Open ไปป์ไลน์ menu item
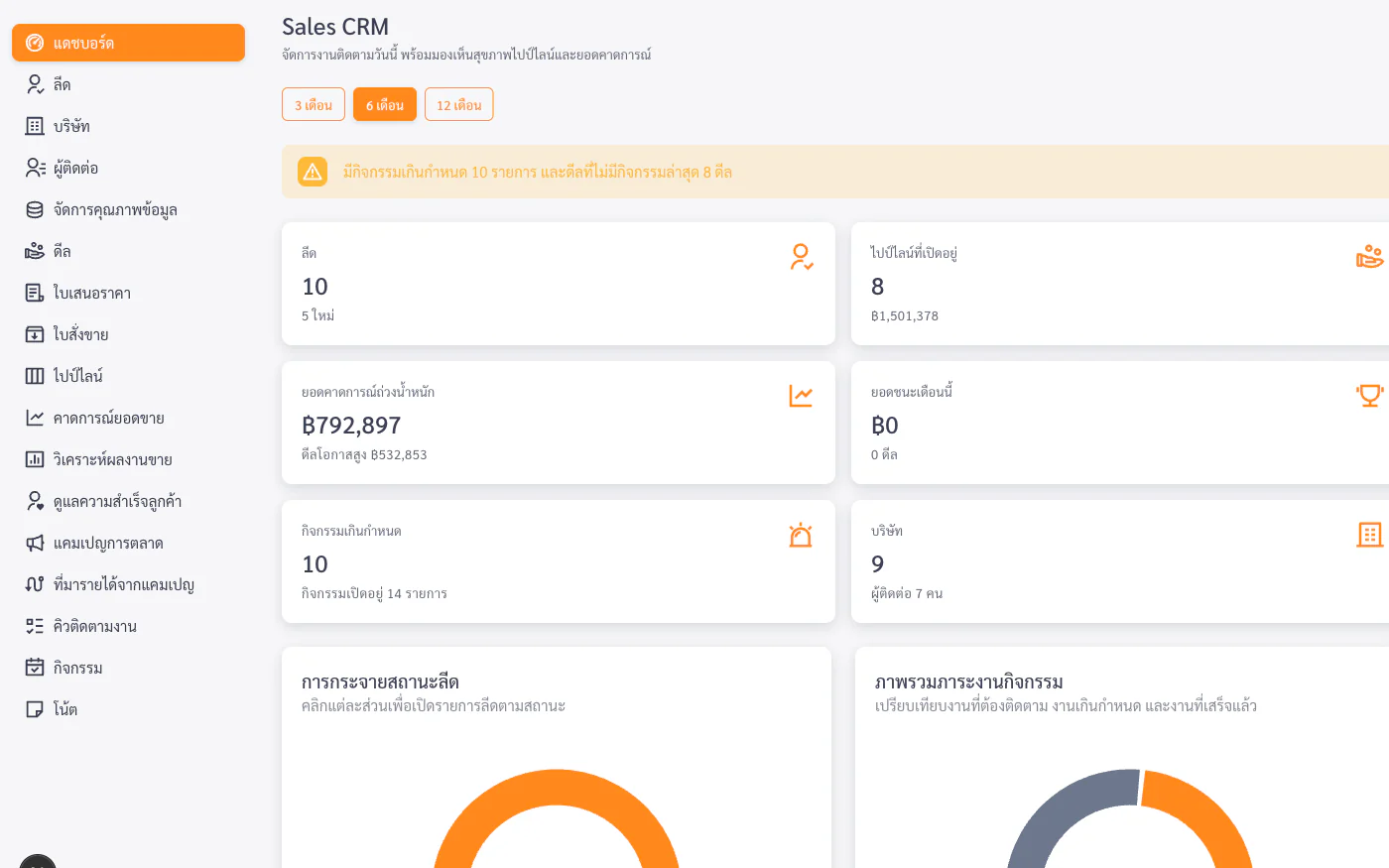Image resolution: width=1389 pixels, height=868 pixels. 128,376
